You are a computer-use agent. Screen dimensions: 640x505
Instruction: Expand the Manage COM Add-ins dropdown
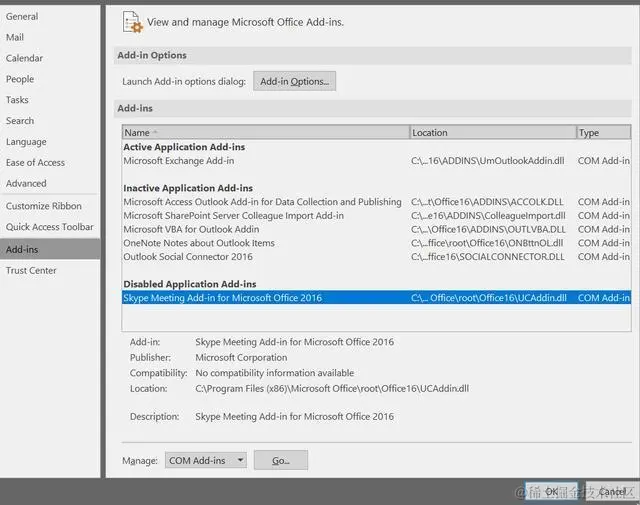point(206,461)
